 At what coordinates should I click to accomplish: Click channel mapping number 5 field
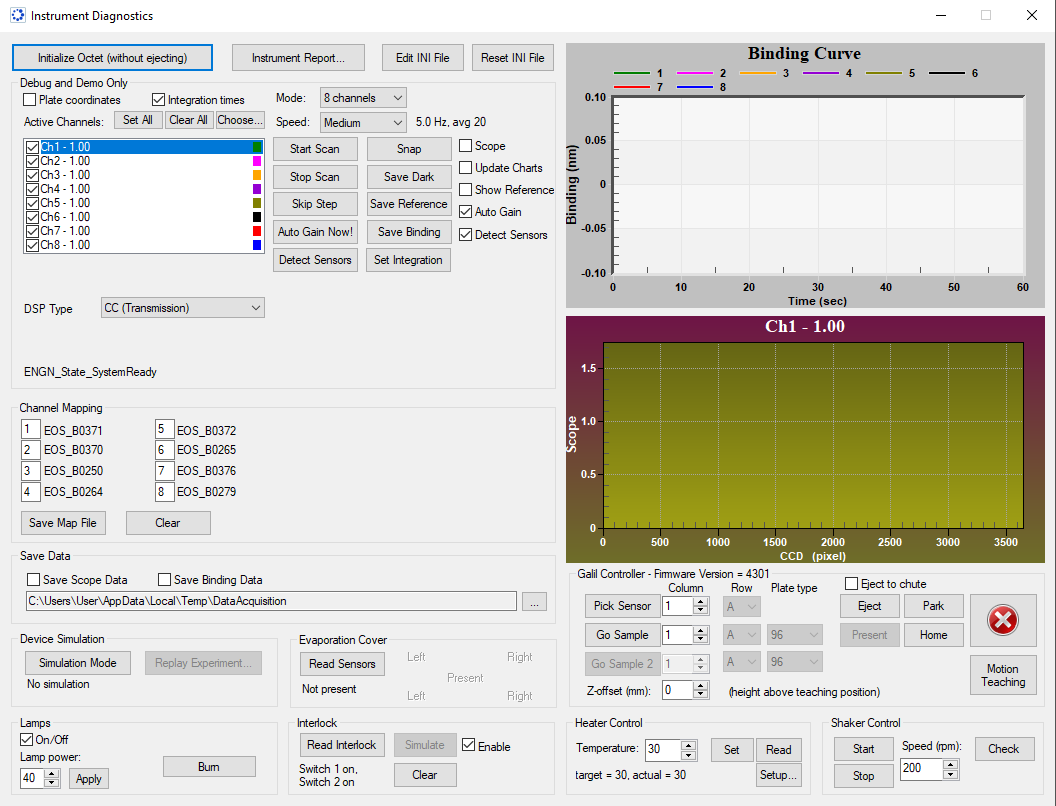(x=164, y=429)
